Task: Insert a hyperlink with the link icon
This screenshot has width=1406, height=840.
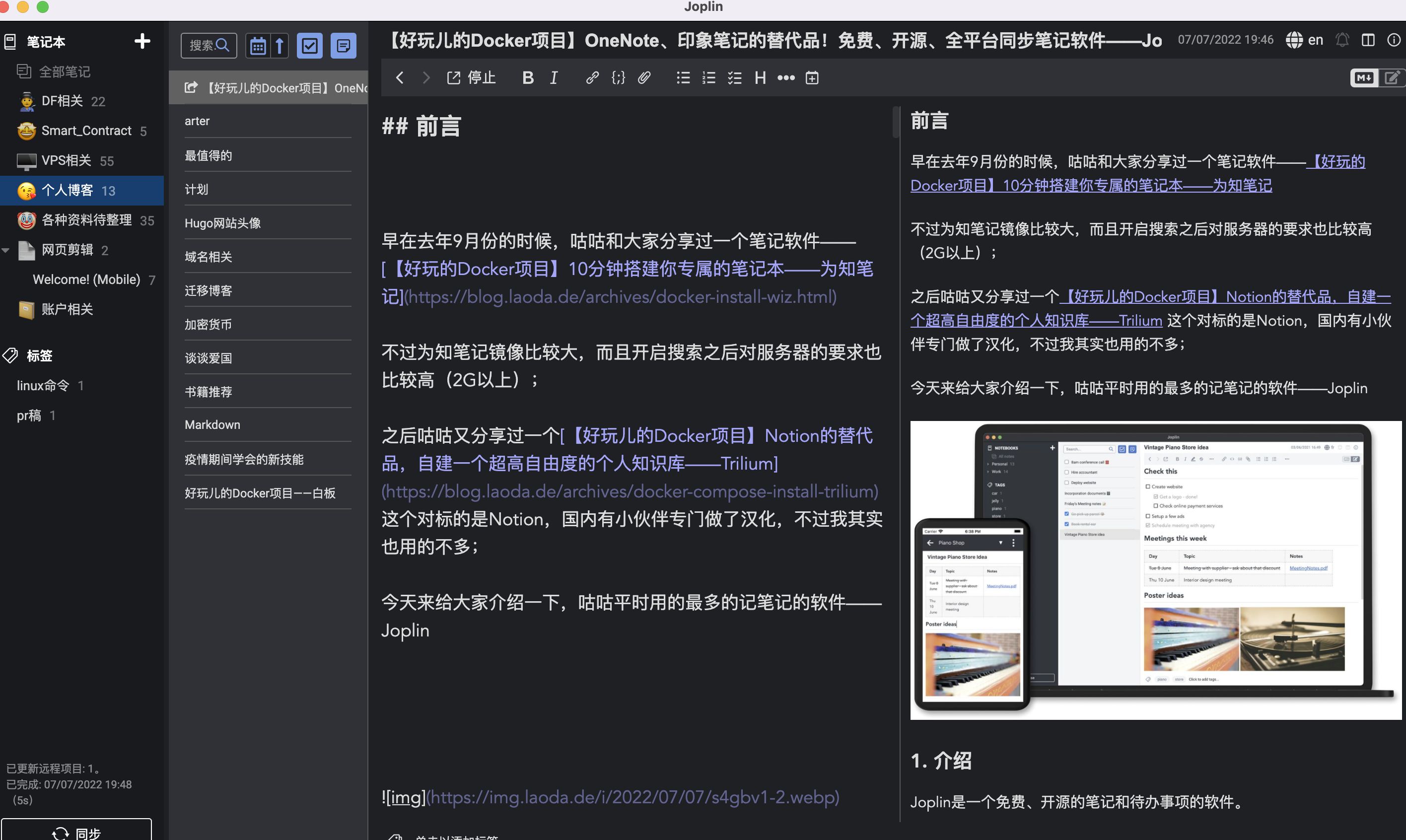Action: pyautogui.click(x=592, y=77)
